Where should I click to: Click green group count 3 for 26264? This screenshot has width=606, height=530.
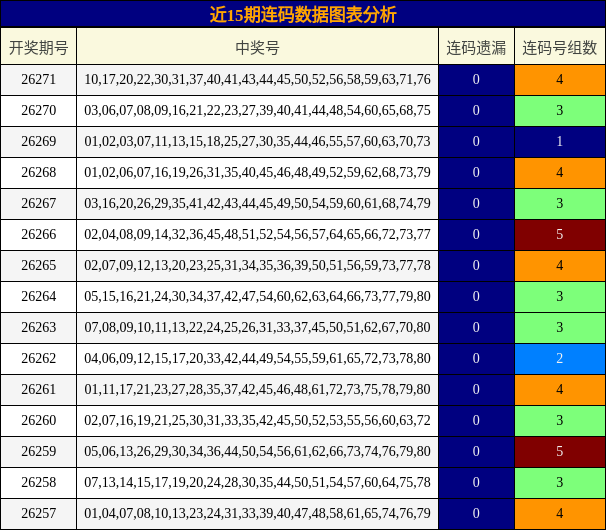(560, 297)
